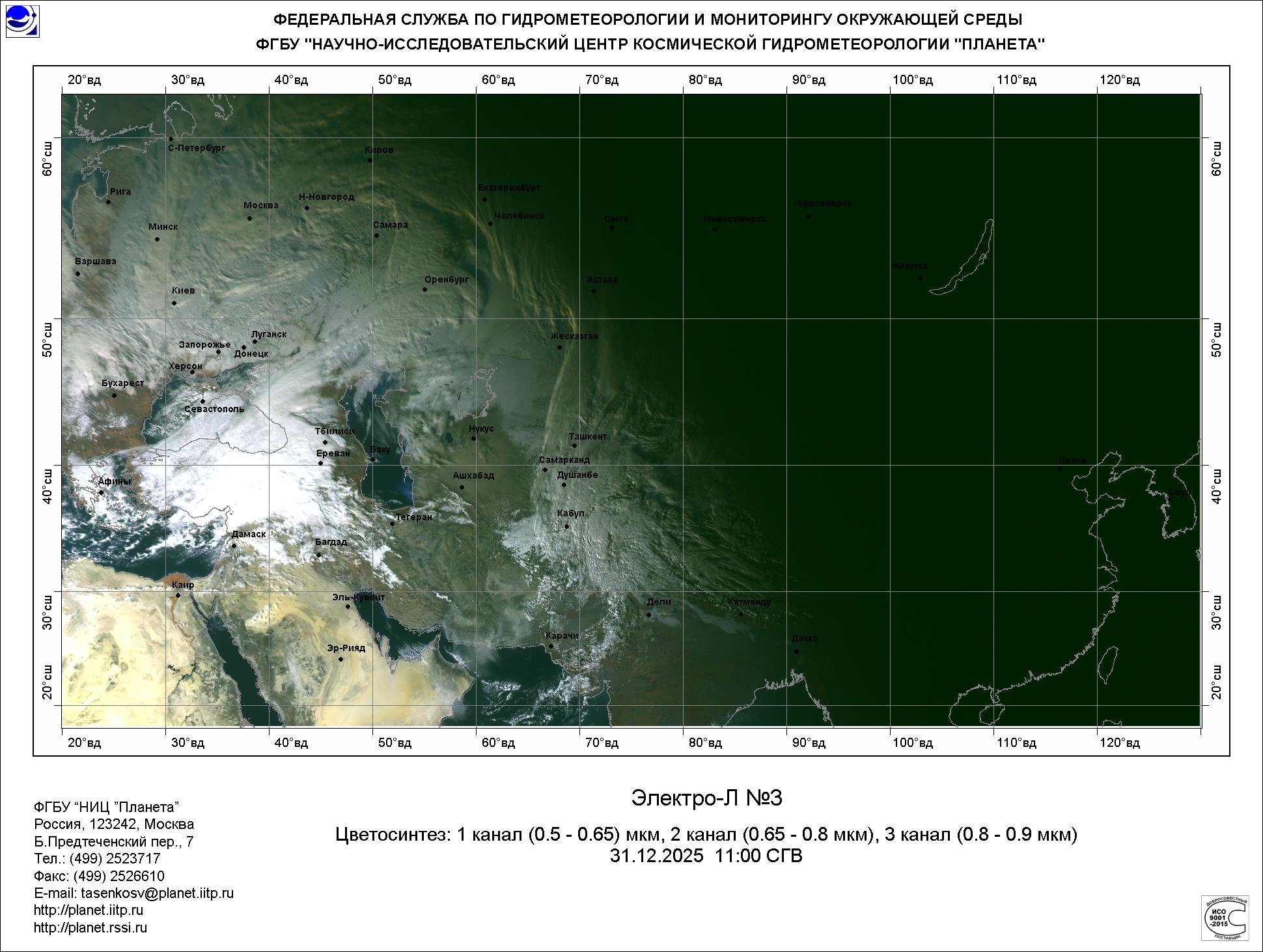
Task: Click the 31.12.2025 11:00 СГВ timestamp
Action: click(706, 856)
